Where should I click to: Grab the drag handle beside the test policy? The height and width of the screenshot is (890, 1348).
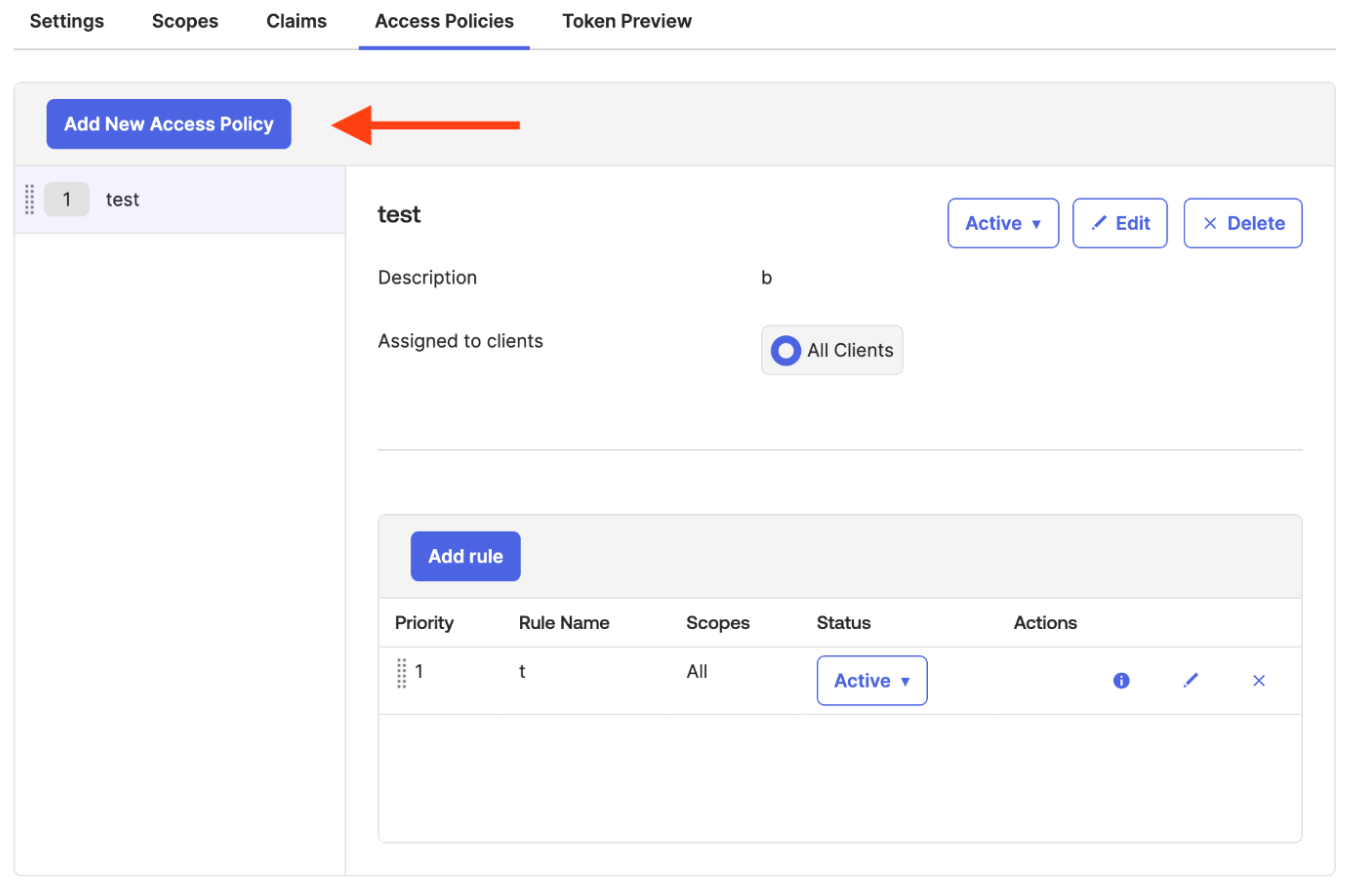pyautogui.click(x=30, y=200)
